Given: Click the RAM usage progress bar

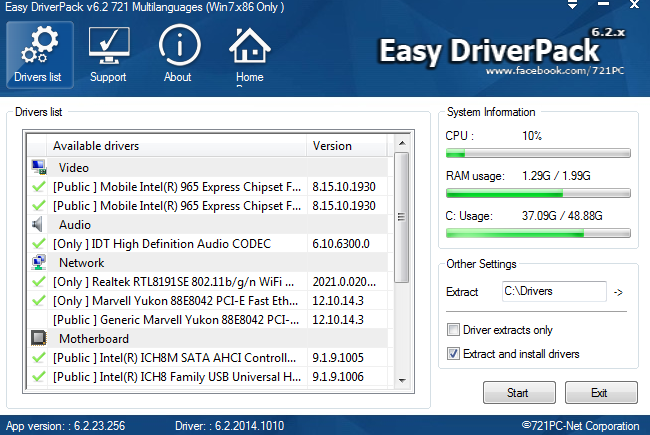Looking at the screenshot, I should [x=538, y=193].
